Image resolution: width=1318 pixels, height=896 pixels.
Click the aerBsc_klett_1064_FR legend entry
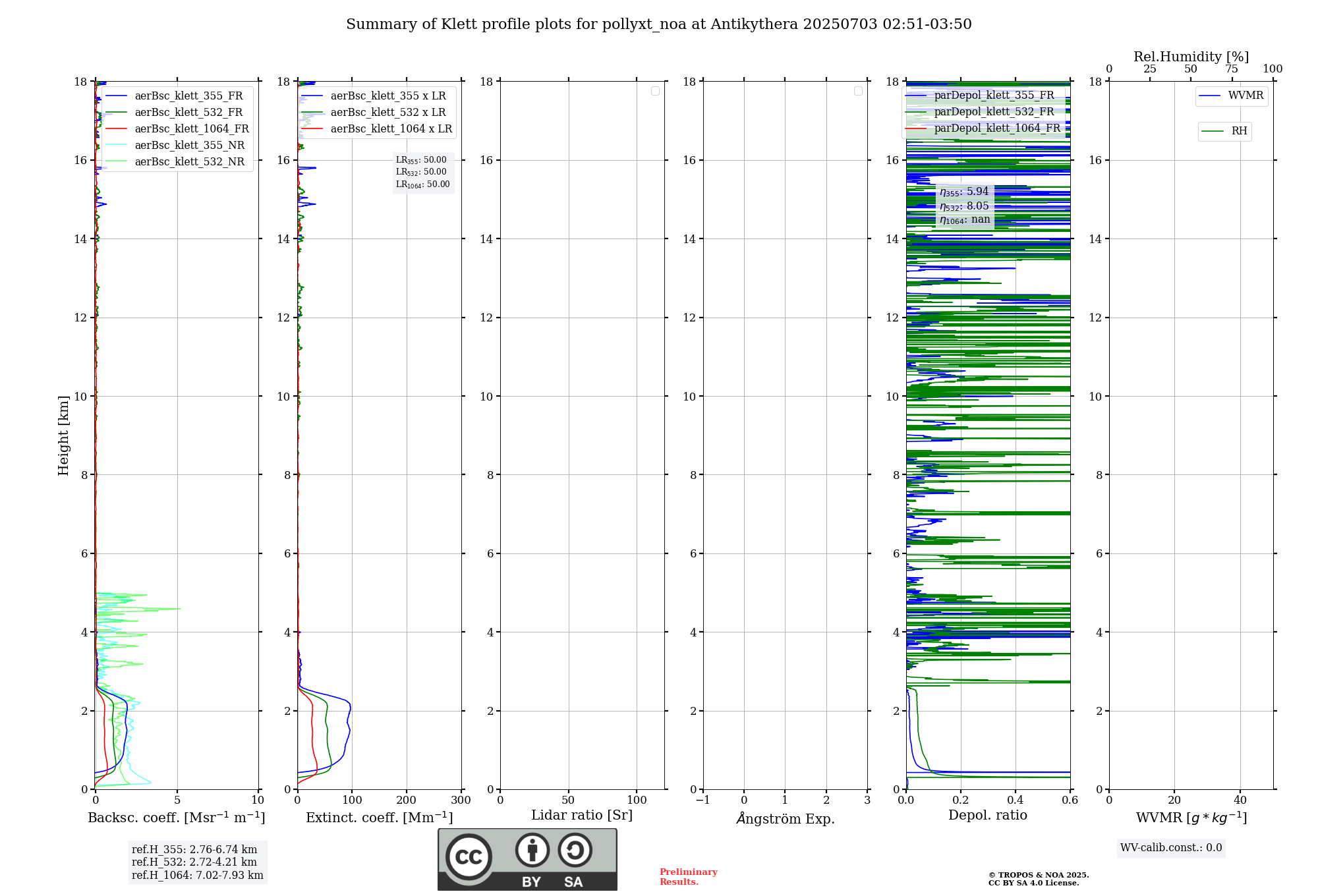tap(177, 128)
